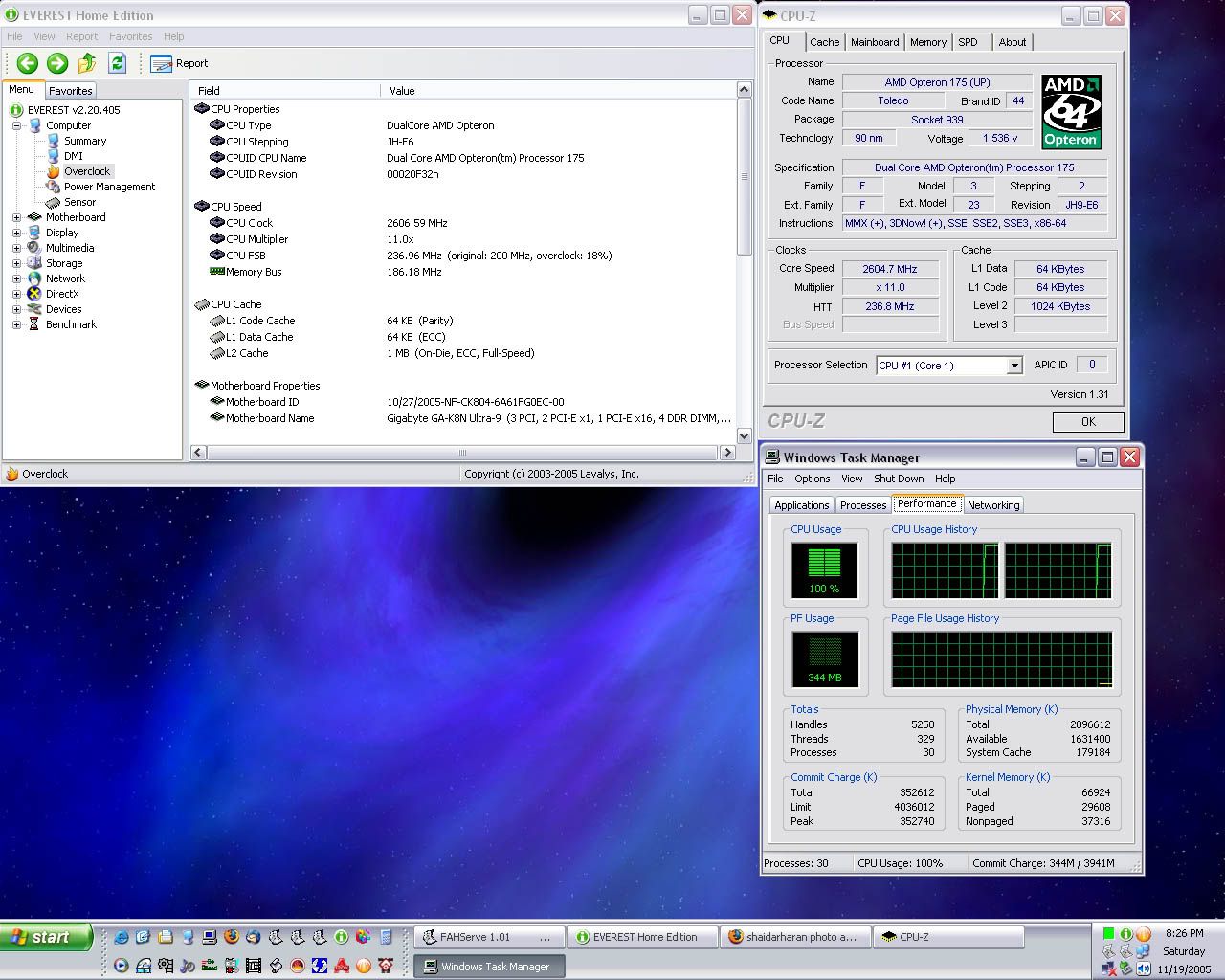Open the Processor Selection dropdown in CPU-Z
This screenshot has width=1225, height=980.
point(1013,366)
